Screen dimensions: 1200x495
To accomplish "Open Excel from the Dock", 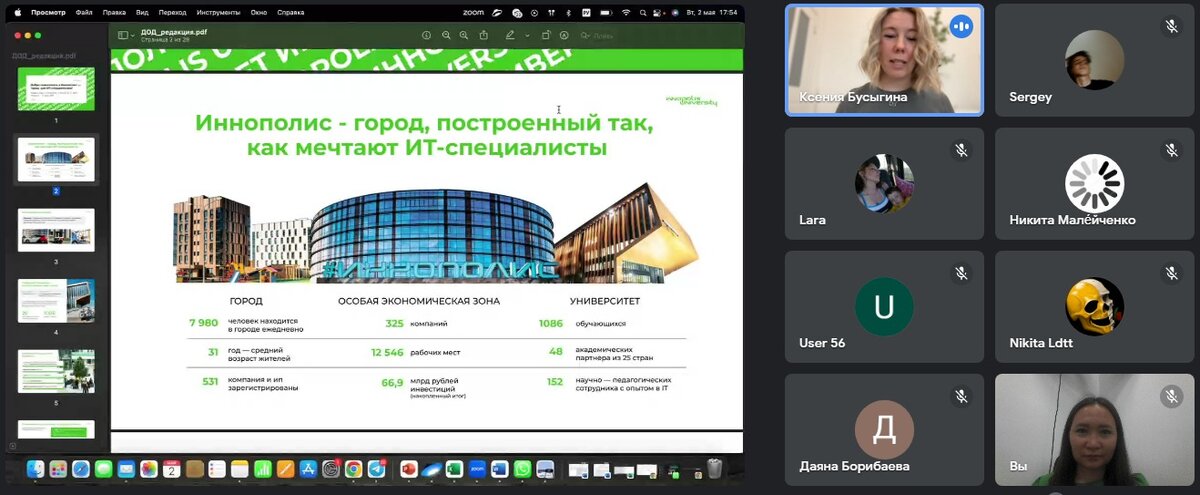I will 454,468.
